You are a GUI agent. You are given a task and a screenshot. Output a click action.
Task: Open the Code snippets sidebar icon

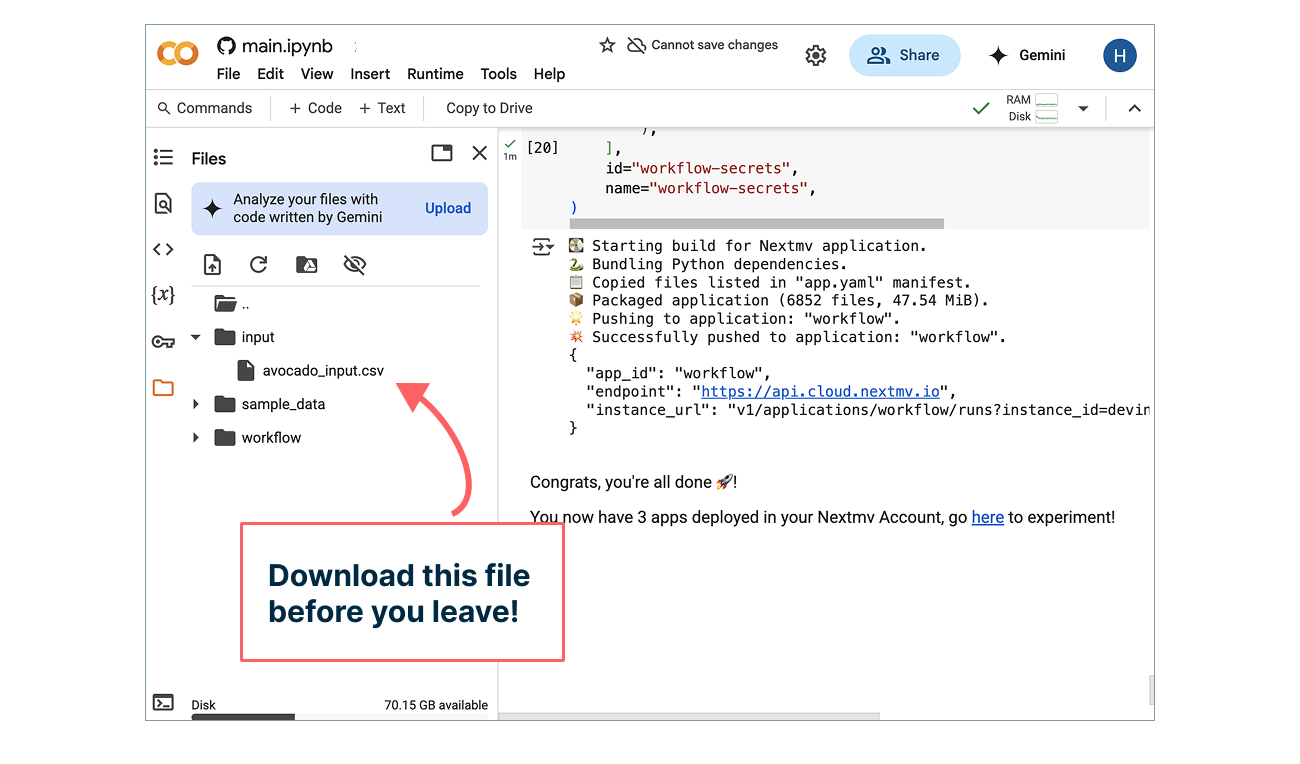click(163, 249)
